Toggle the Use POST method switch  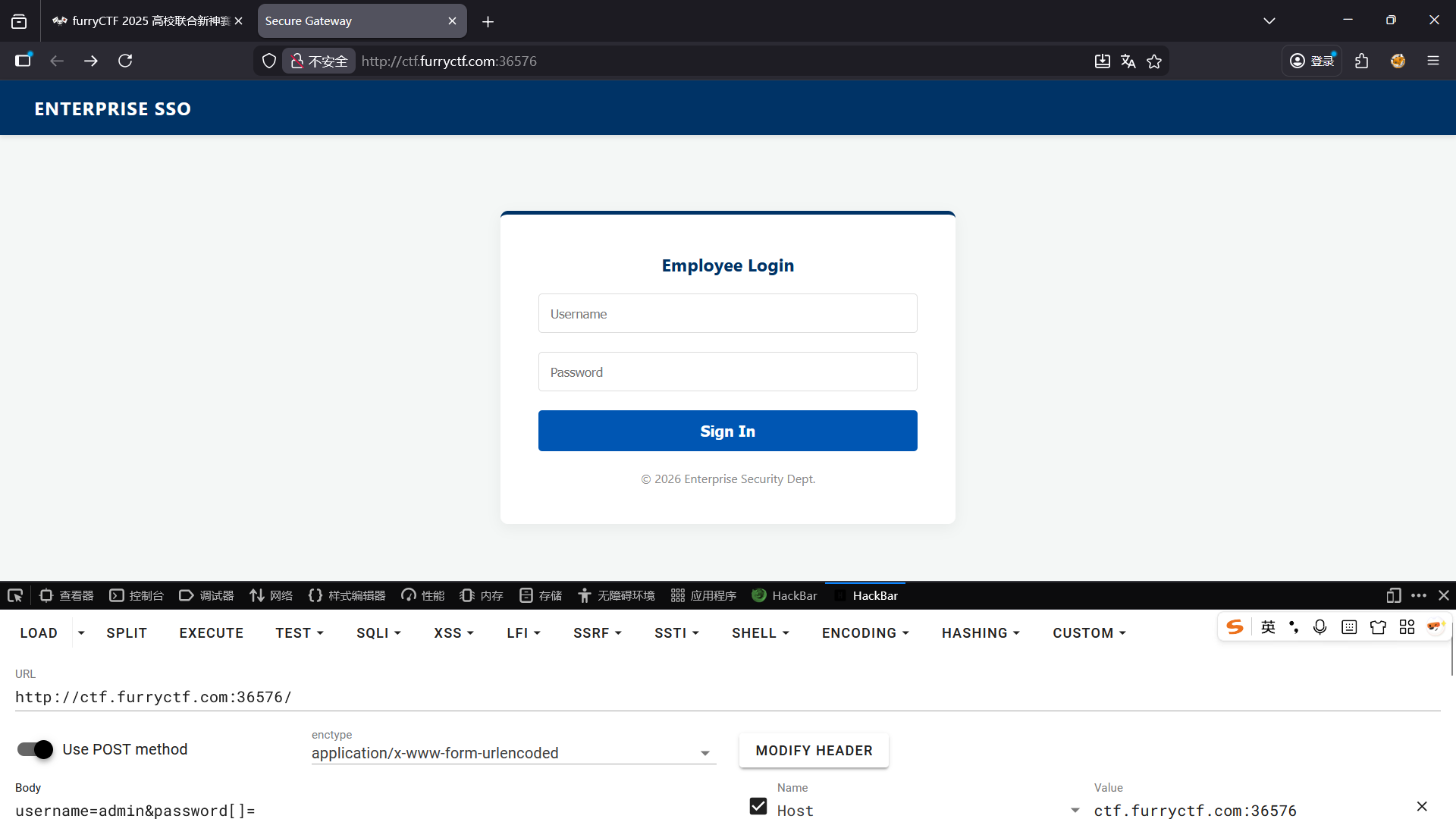point(35,749)
